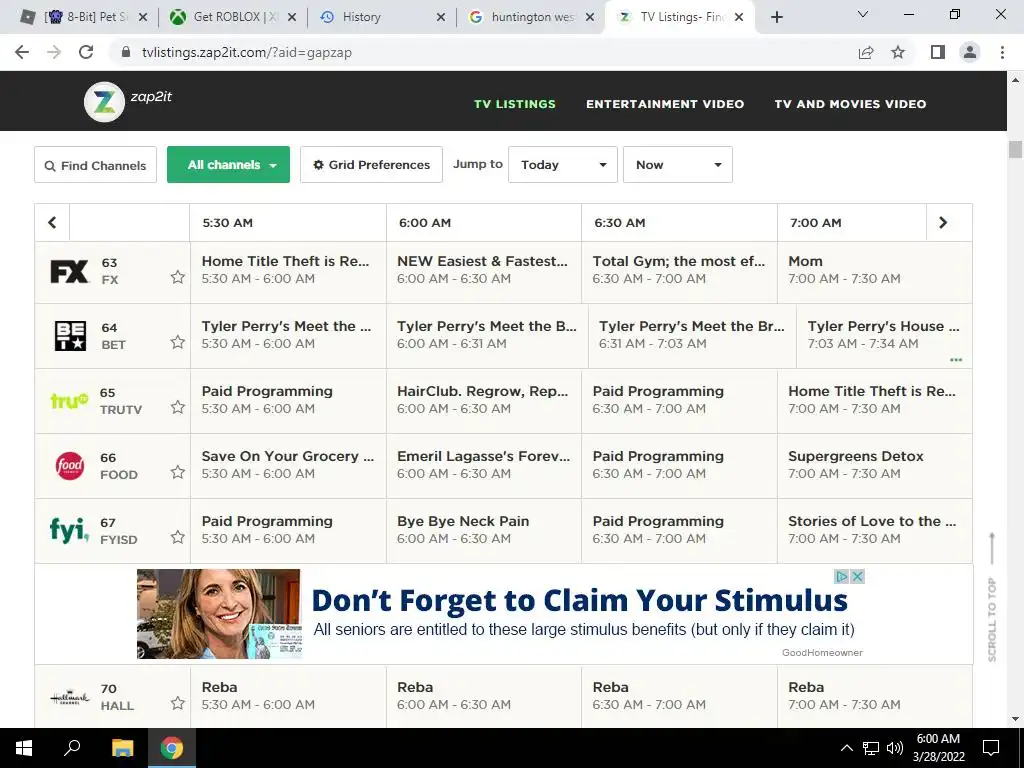Click the stimulus ad banner

500,613
